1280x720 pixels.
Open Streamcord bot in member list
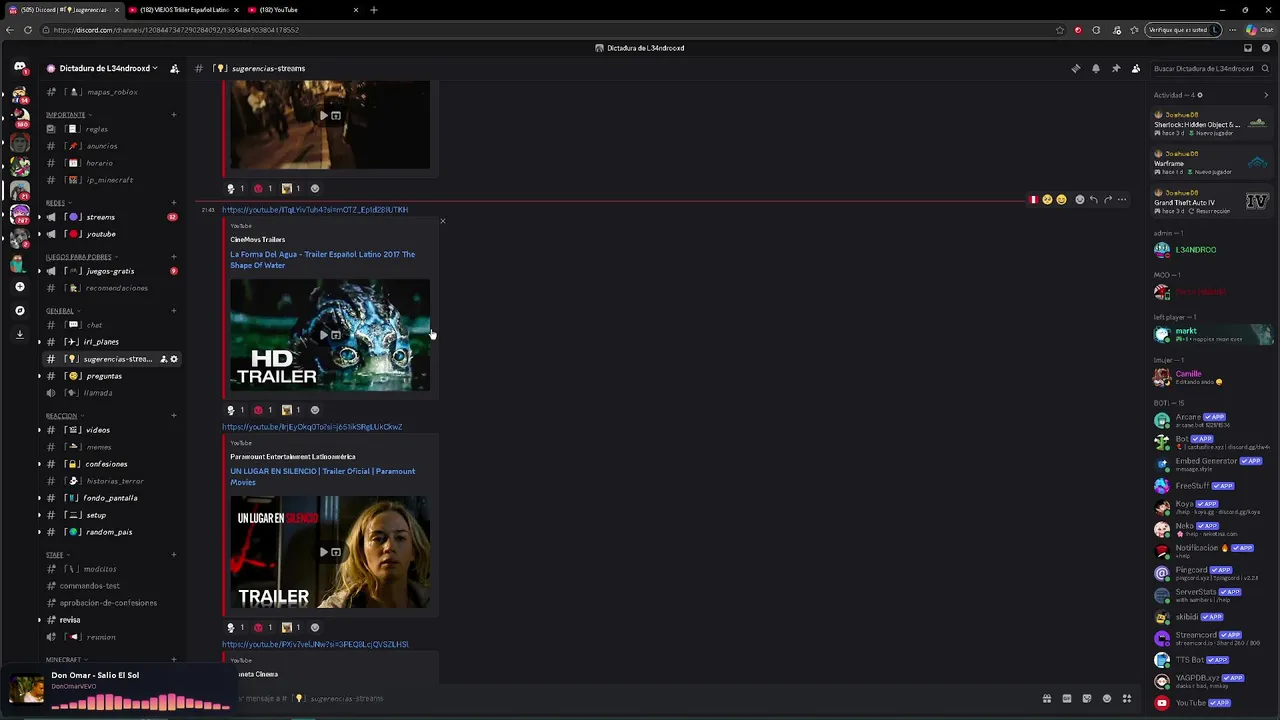tap(1212, 638)
